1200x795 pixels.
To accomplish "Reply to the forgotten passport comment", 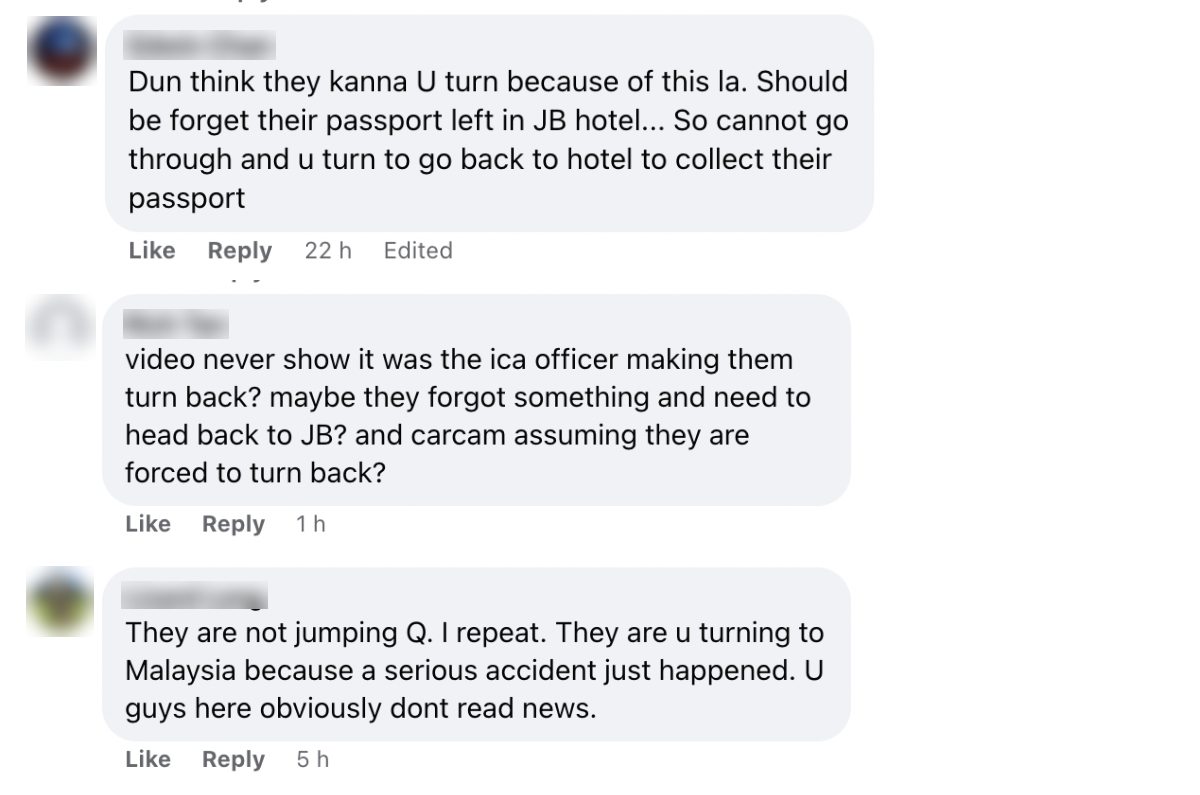I will click(x=239, y=251).
